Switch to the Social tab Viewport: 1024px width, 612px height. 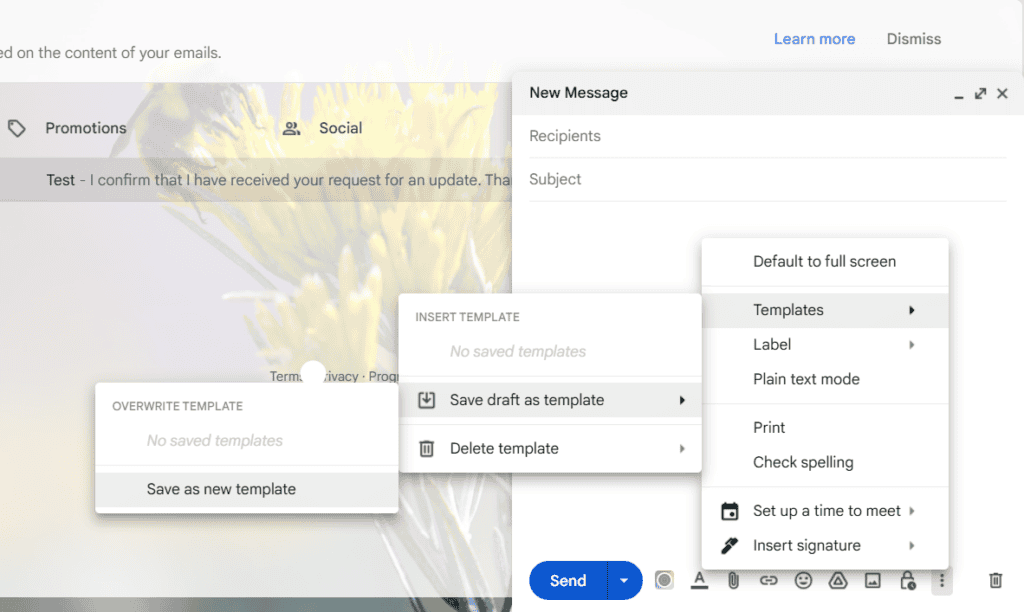click(340, 128)
